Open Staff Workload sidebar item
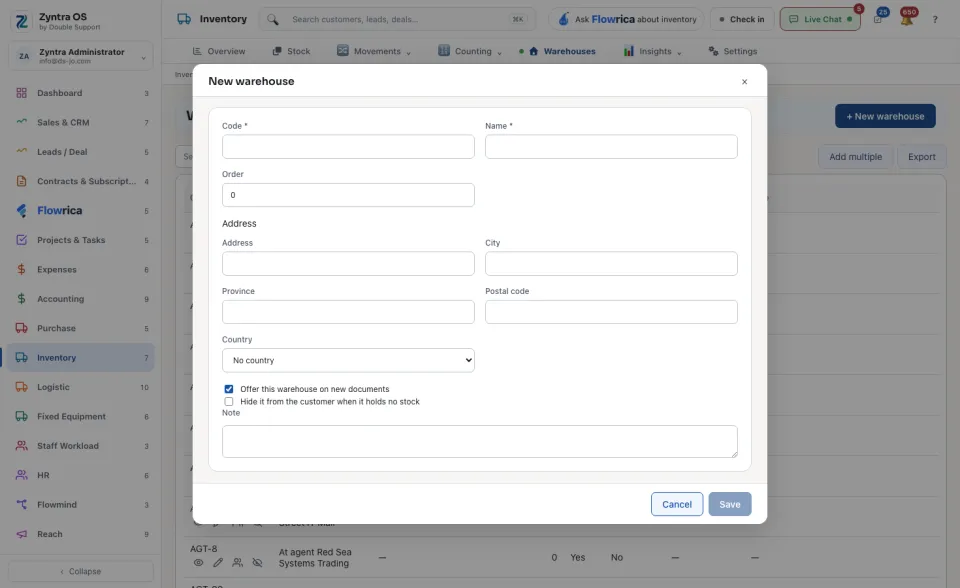960x588 pixels. point(81,446)
